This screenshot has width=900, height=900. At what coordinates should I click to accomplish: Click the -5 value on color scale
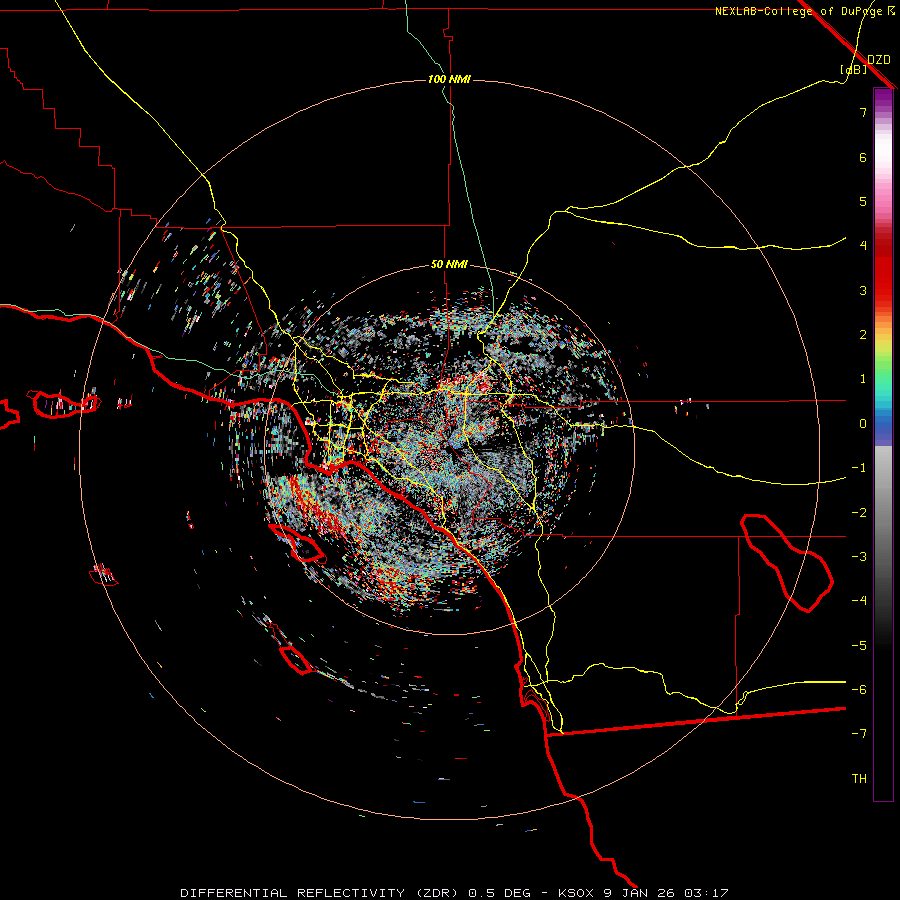click(859, 646)
